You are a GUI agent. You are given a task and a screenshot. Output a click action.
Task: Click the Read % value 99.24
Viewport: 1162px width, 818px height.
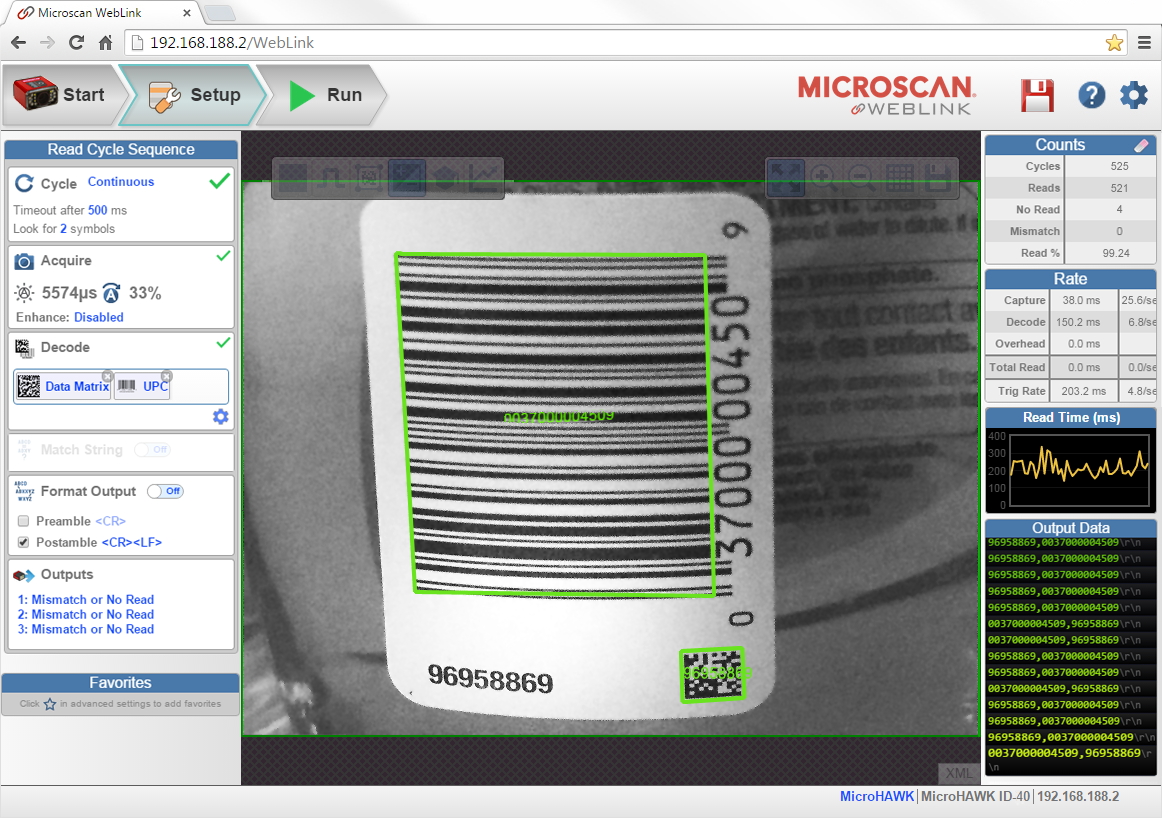pyautogui.click(x=1115, y=253)
